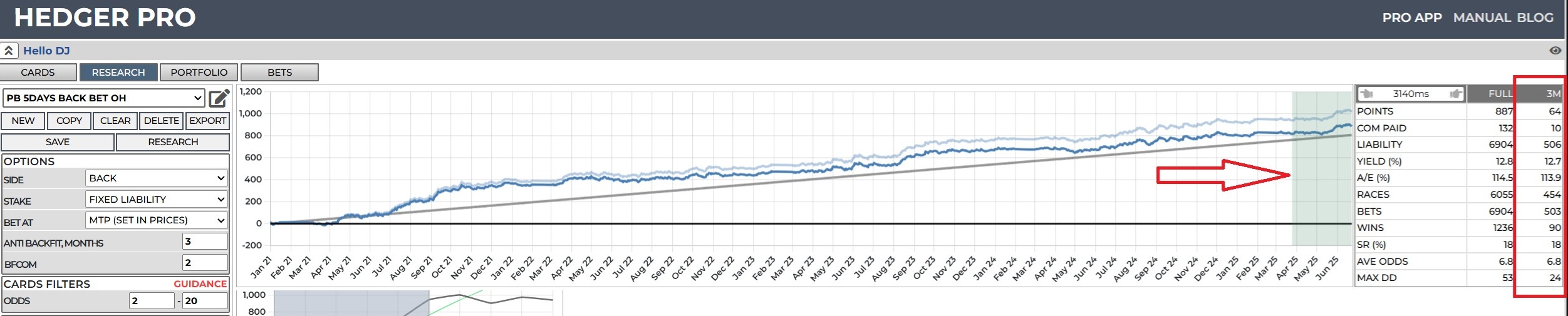Open the MANUAL link
This screenshot has width=1568, height=316.
click(1482, 18)
